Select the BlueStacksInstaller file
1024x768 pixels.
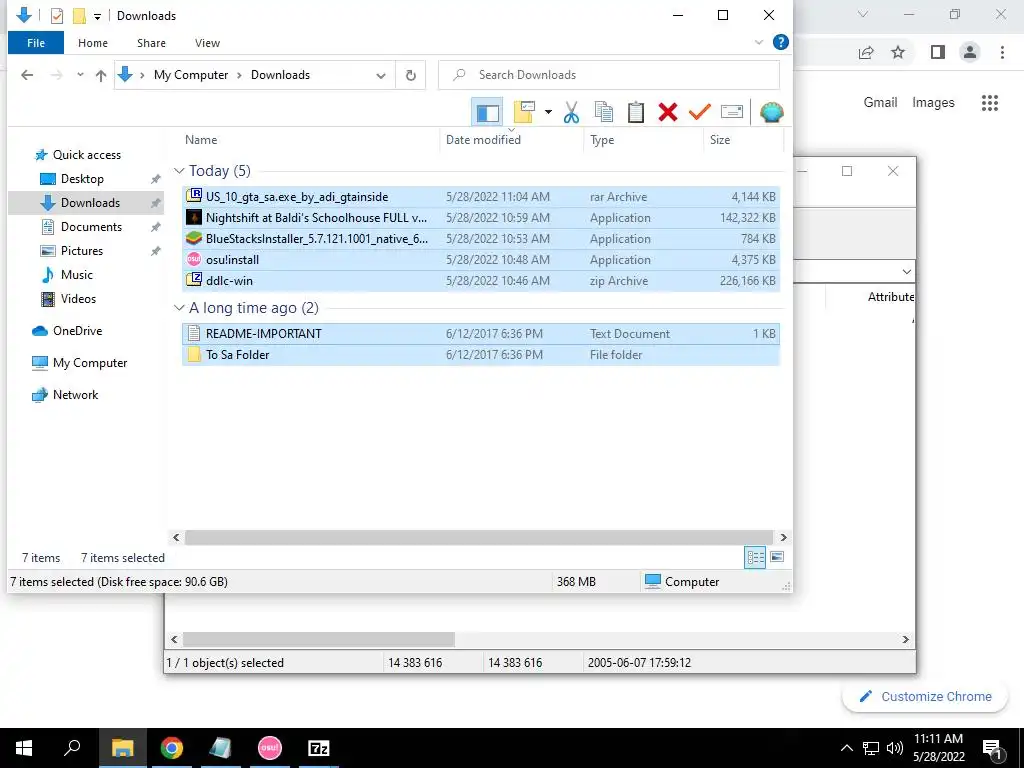point(481,238)
